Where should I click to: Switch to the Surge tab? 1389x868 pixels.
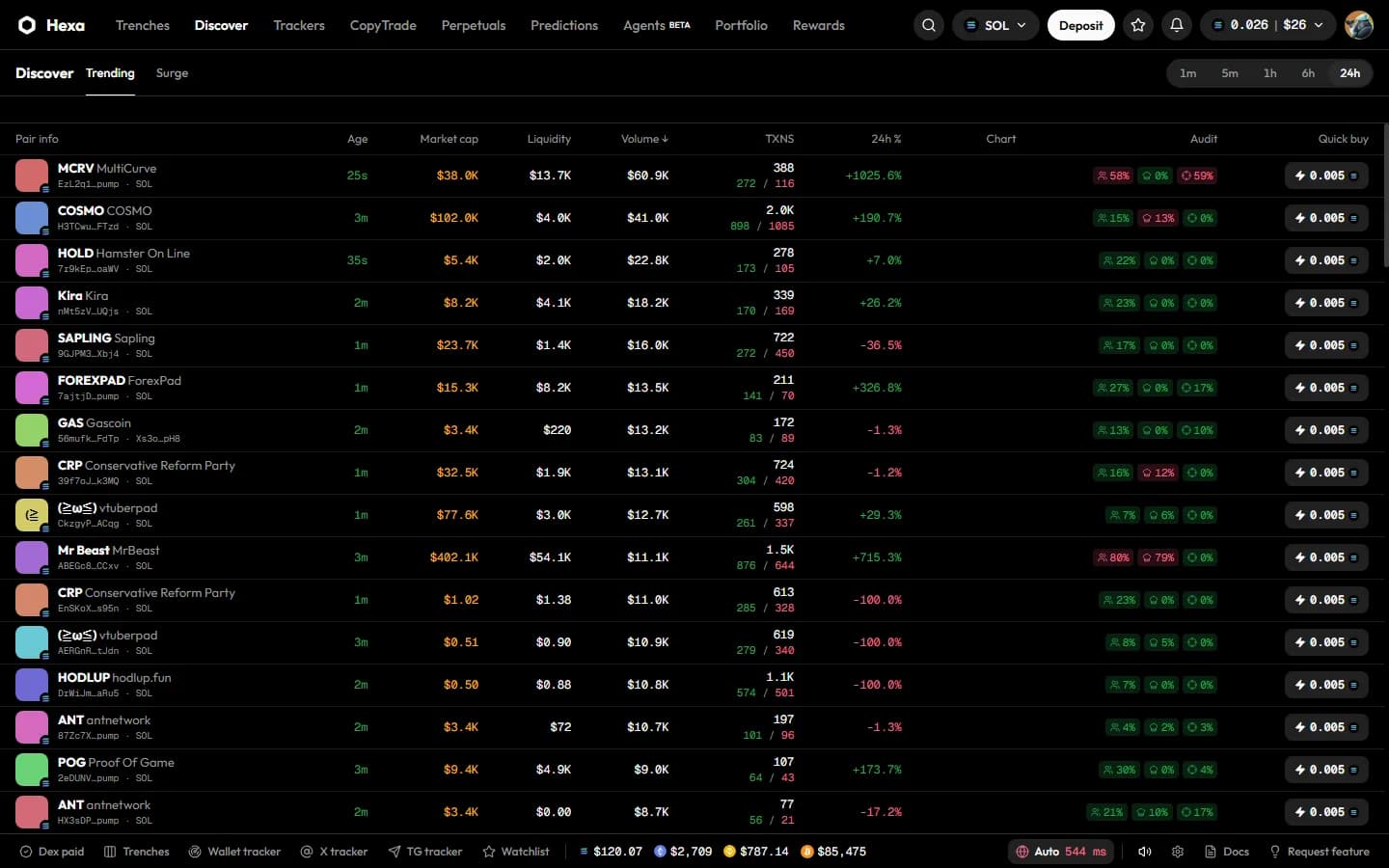[x=172, y=73]
